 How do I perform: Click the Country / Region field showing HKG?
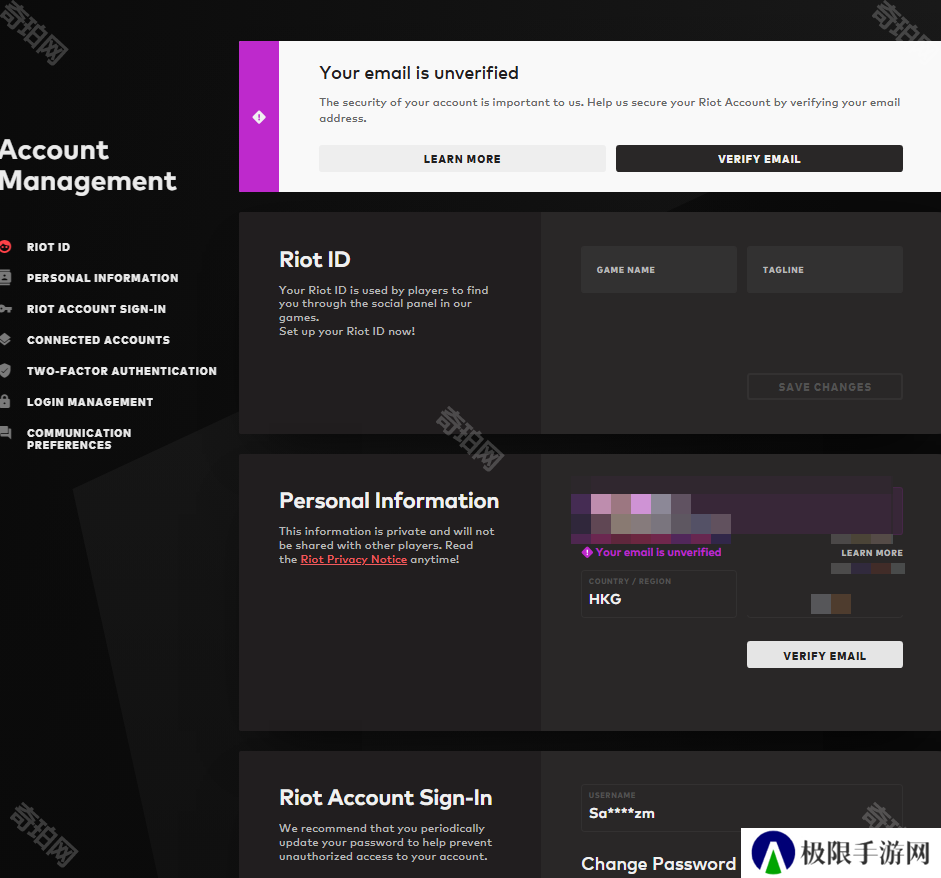(x=658, y=594)
